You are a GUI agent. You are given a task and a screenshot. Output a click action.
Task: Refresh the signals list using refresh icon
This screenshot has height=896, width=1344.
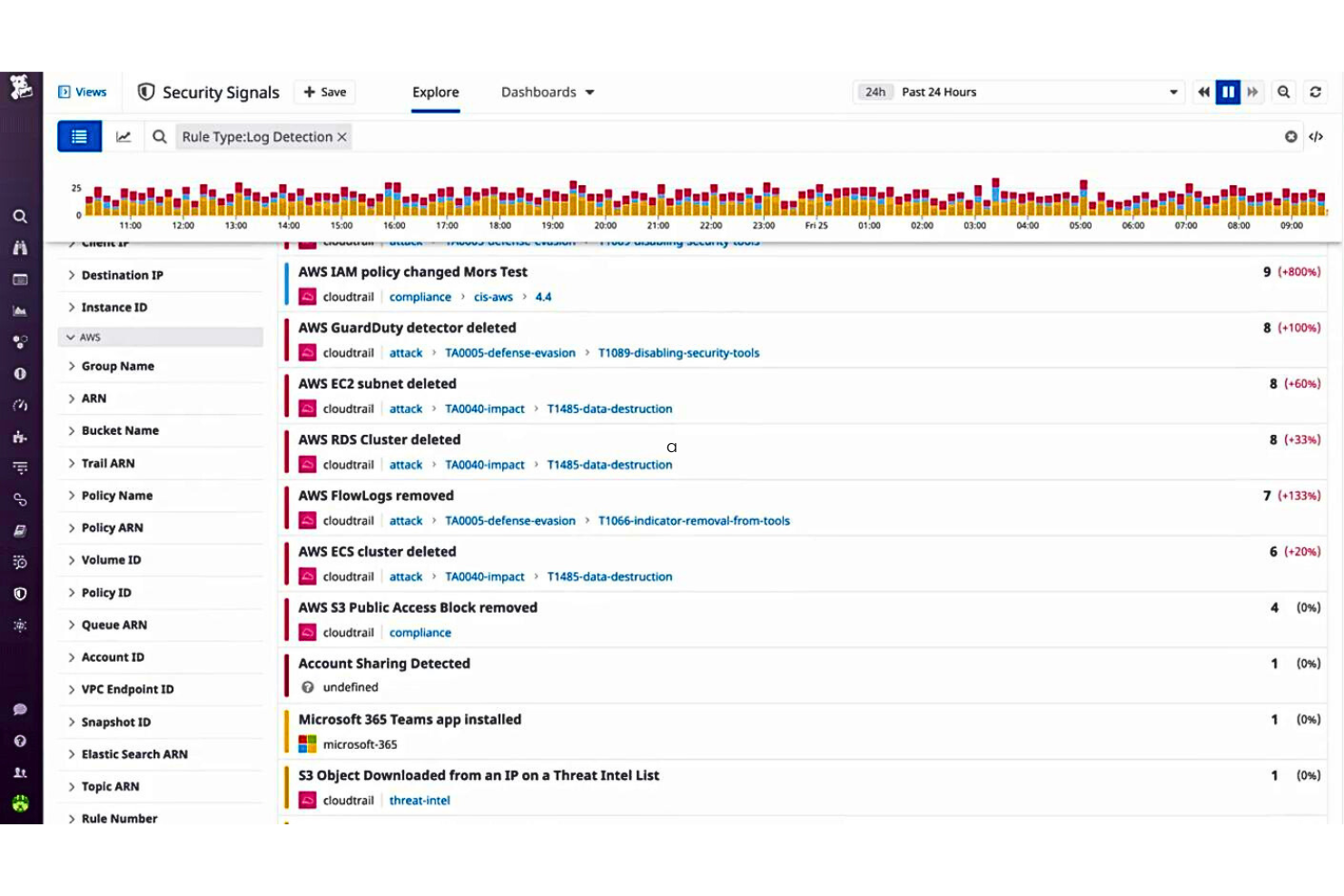pos(1316,92)
